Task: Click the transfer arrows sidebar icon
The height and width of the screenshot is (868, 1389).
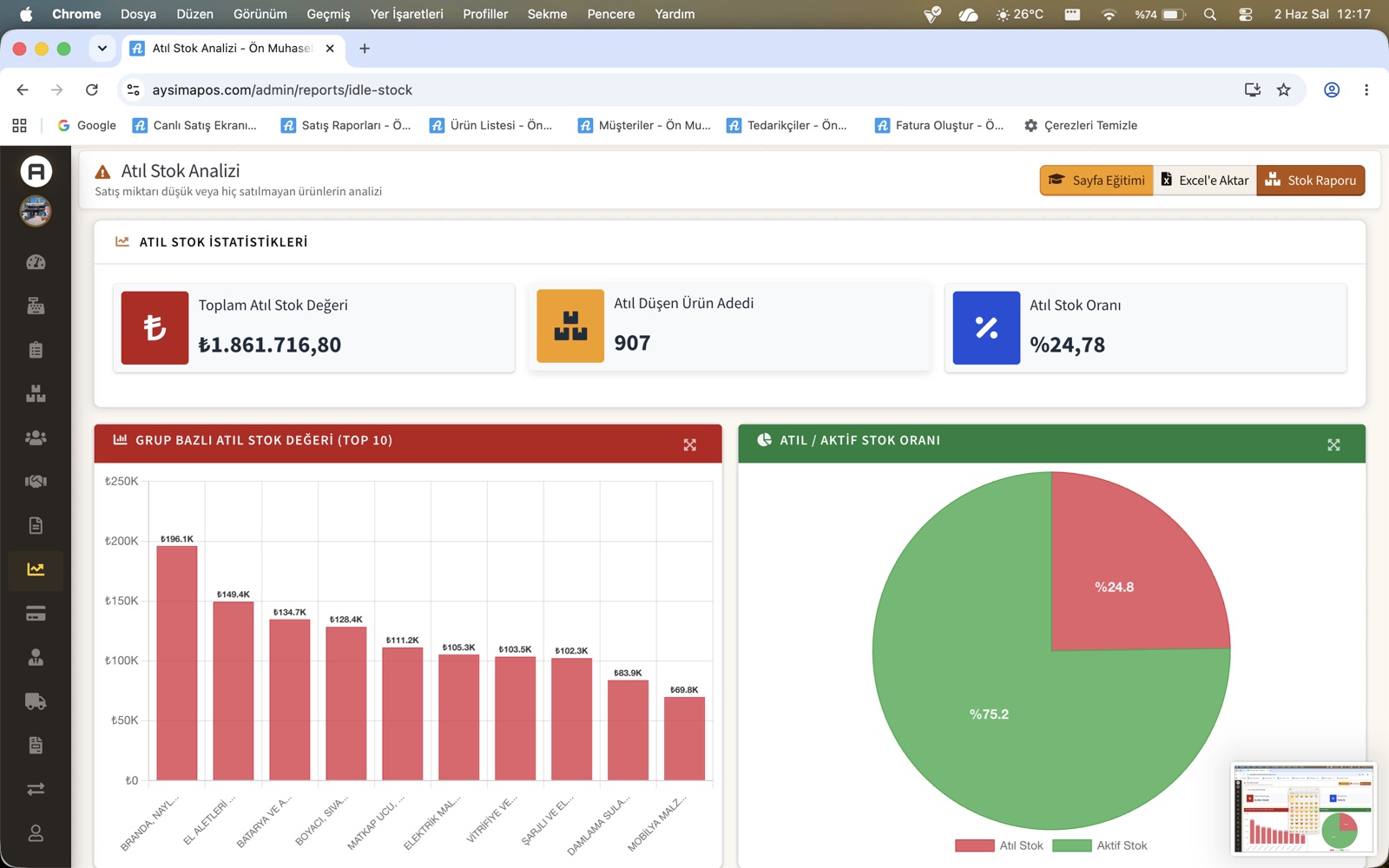Action: click(36, 789)
